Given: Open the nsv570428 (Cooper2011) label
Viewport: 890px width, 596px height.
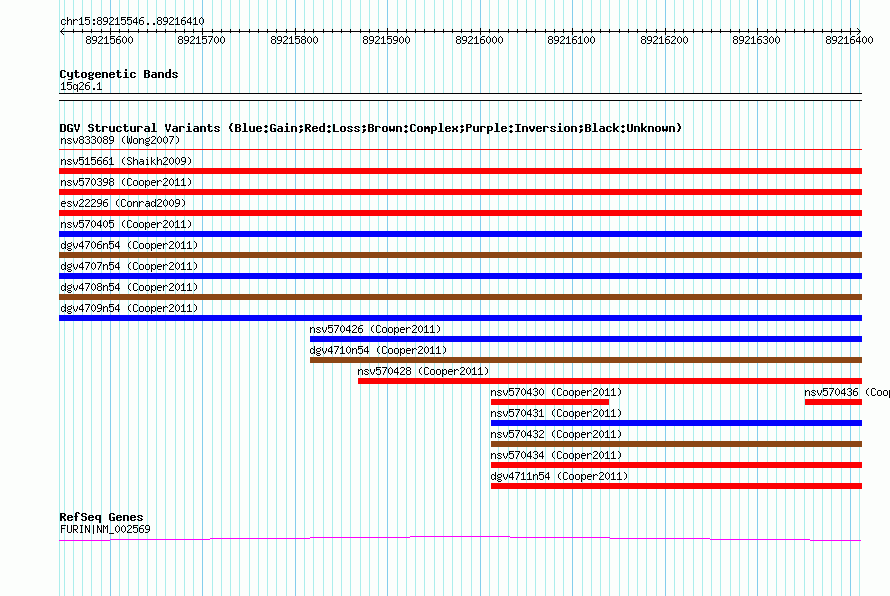Looking at the screenshot, I should point(423,371).
